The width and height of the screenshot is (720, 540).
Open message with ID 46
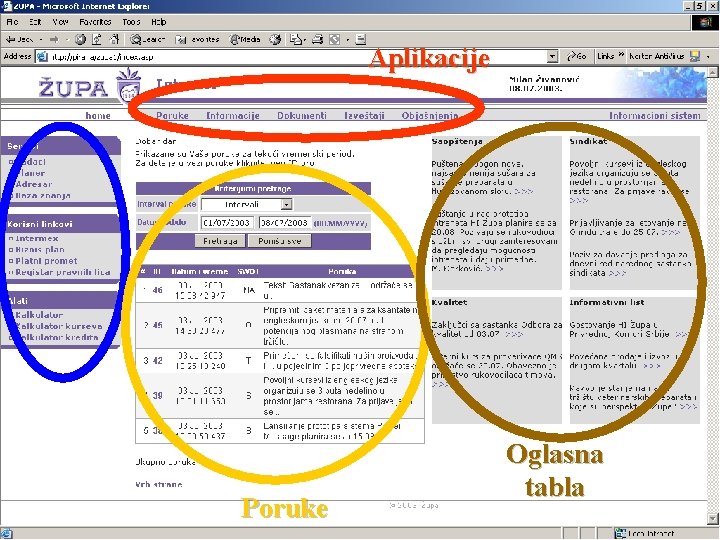158,290
